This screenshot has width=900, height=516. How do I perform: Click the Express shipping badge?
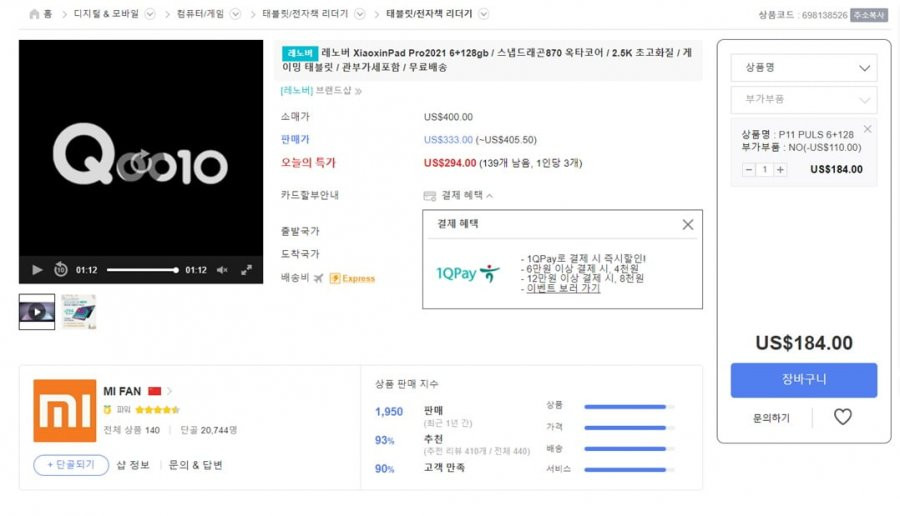(352, 278)
